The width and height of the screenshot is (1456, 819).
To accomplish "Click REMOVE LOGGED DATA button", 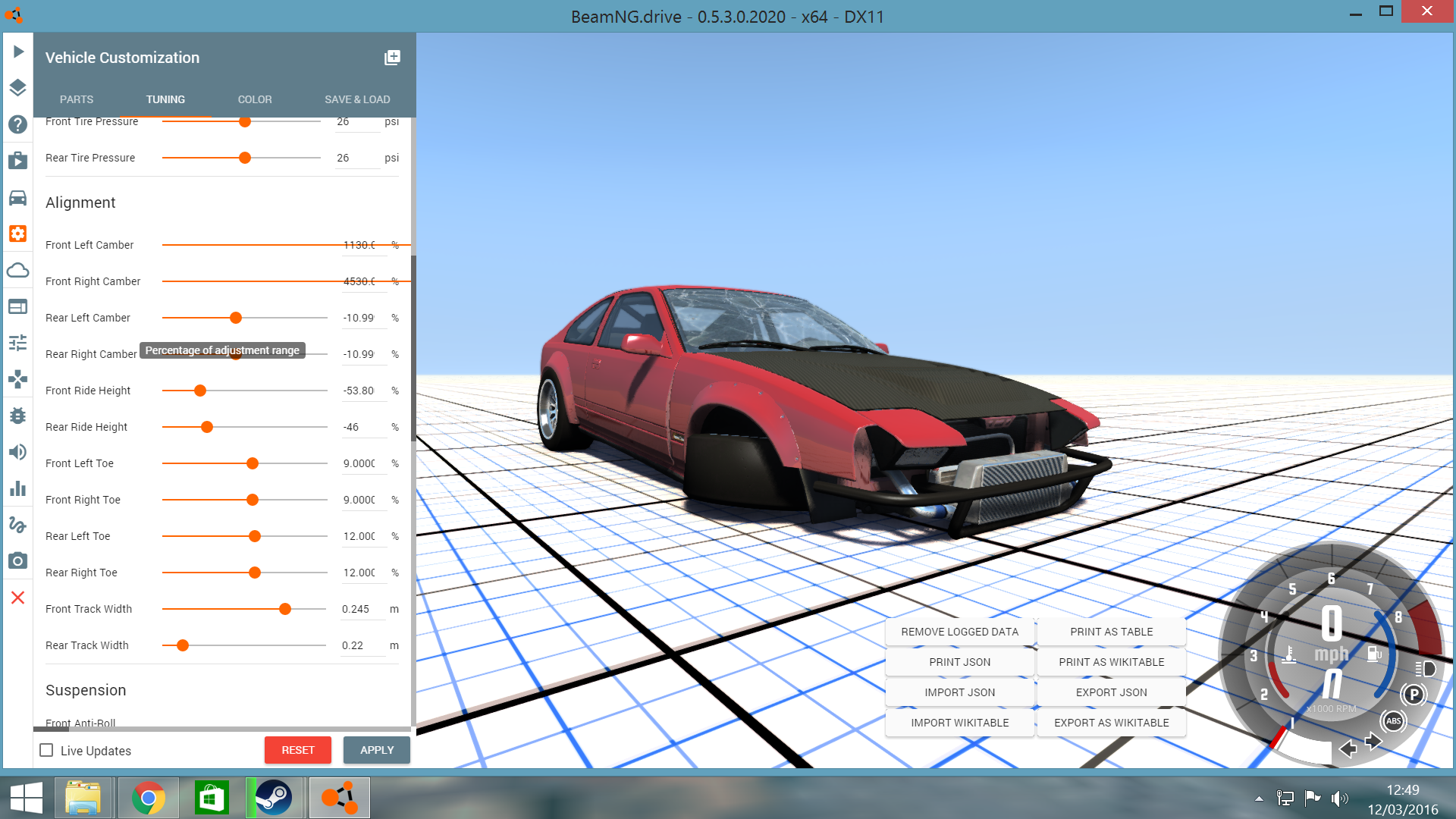I will click(x=960, y=632).
